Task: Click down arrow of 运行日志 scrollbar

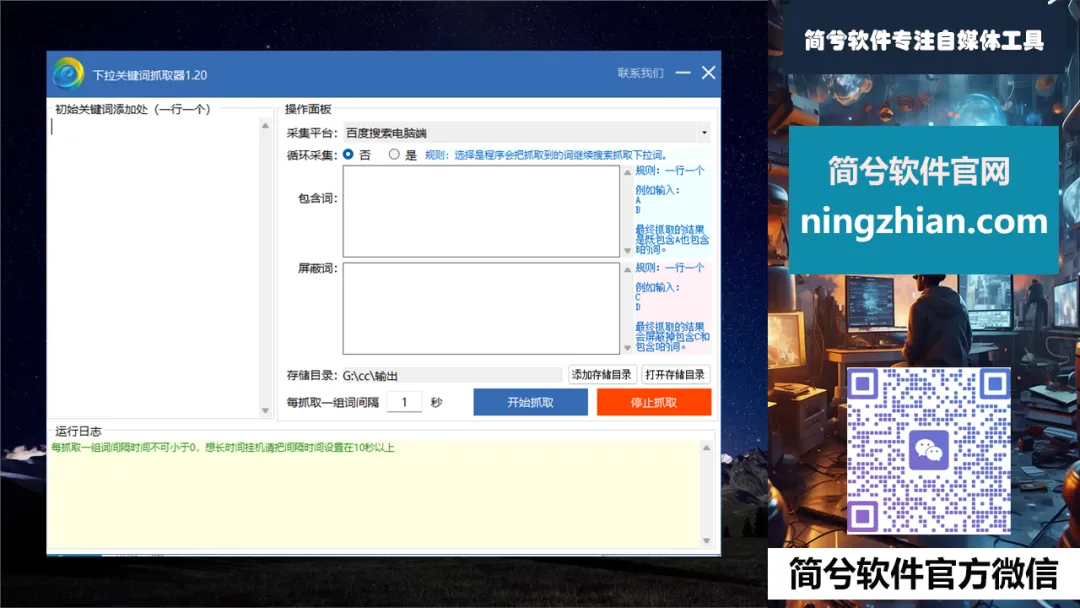Action: (706, 541)
